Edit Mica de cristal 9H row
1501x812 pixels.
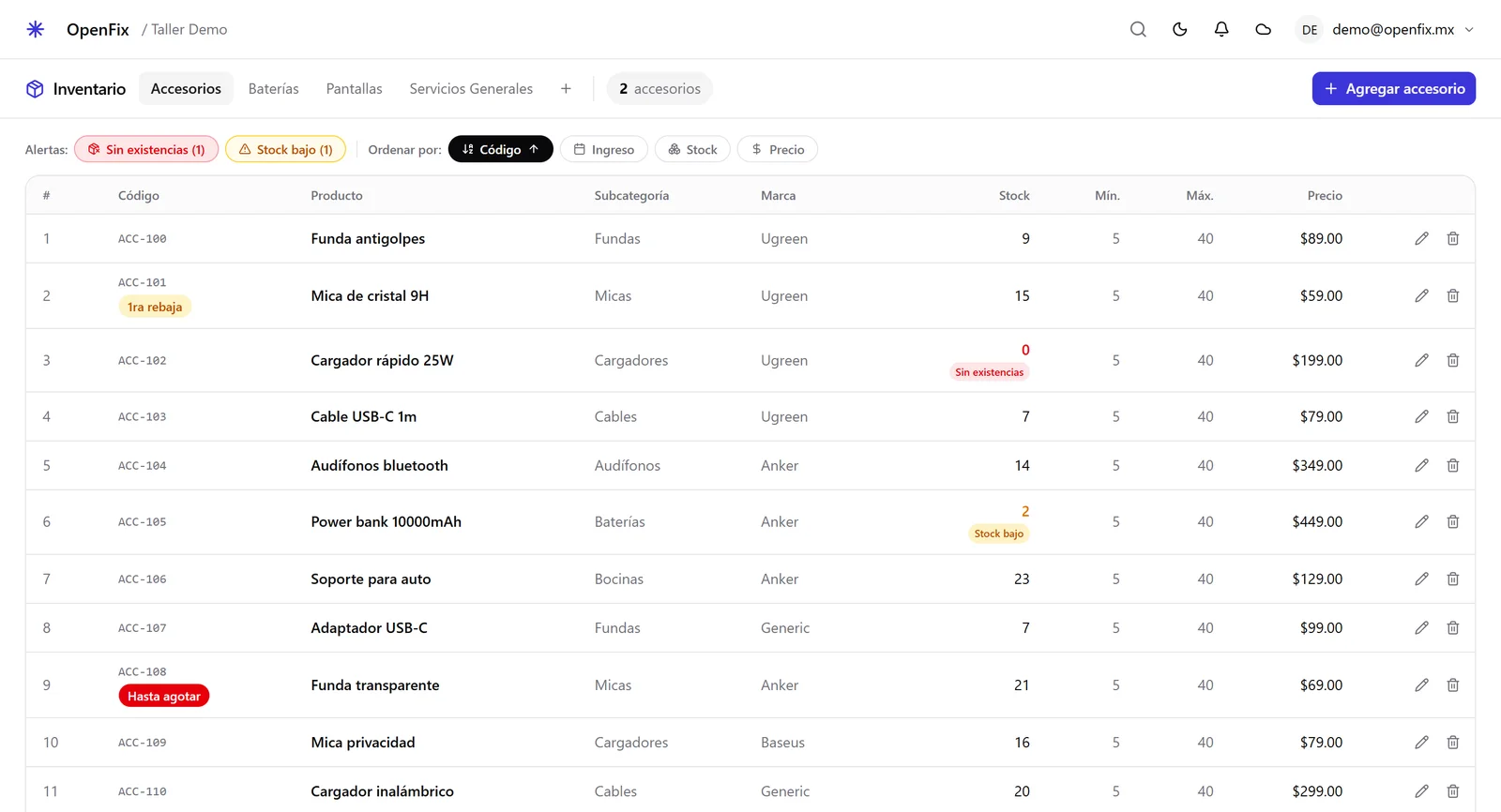click(1422, 295)
